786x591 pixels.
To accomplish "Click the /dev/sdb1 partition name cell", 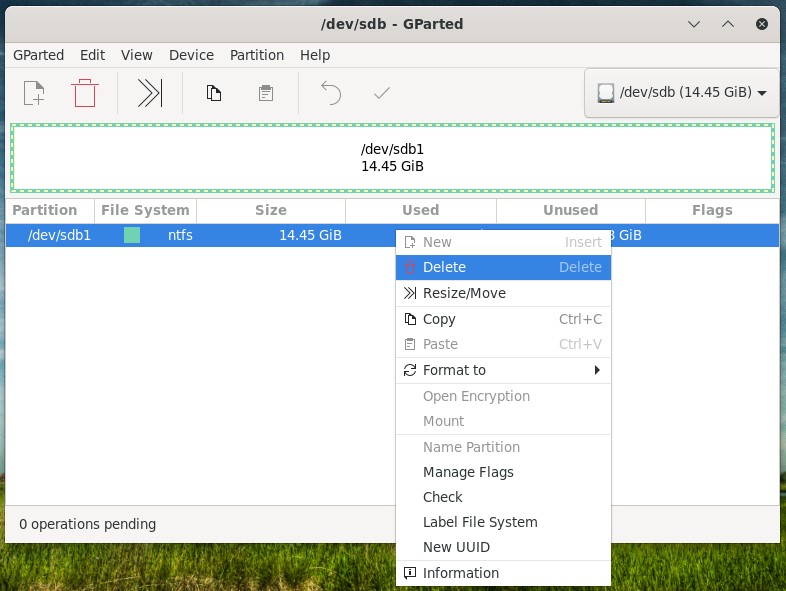I will [59, 235].
